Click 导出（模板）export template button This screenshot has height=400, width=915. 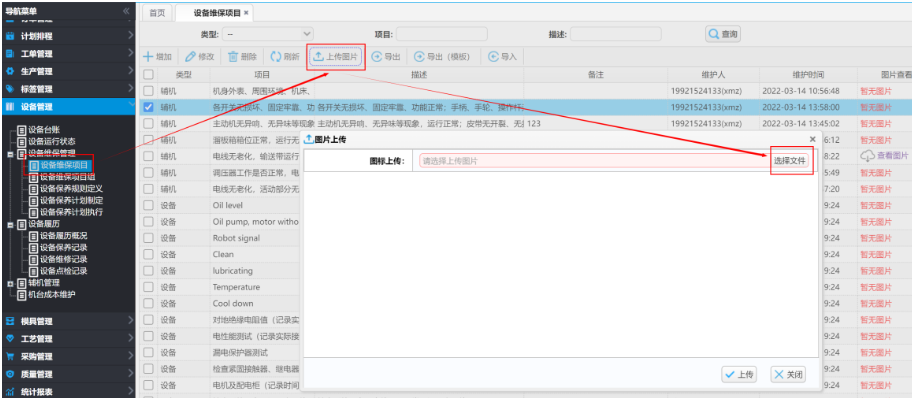(442, 57)
